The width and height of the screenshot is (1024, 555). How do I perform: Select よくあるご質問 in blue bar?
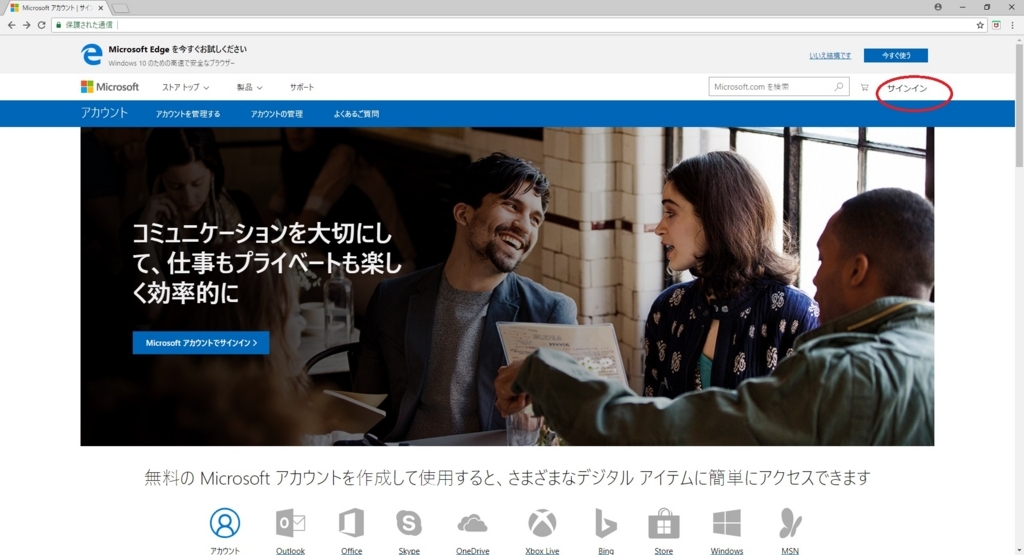tap(356, 114)
